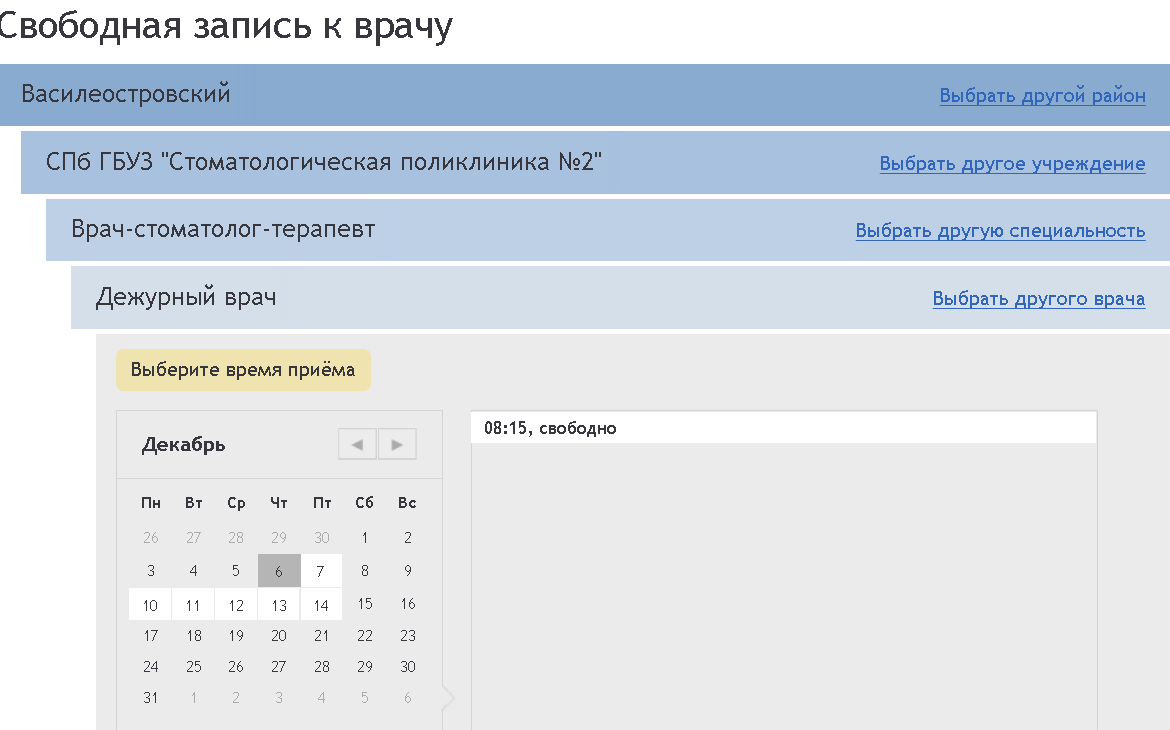Click the previous month arrow button
The height and width of the screenshot is (730, 1170).
coord(357,444)
